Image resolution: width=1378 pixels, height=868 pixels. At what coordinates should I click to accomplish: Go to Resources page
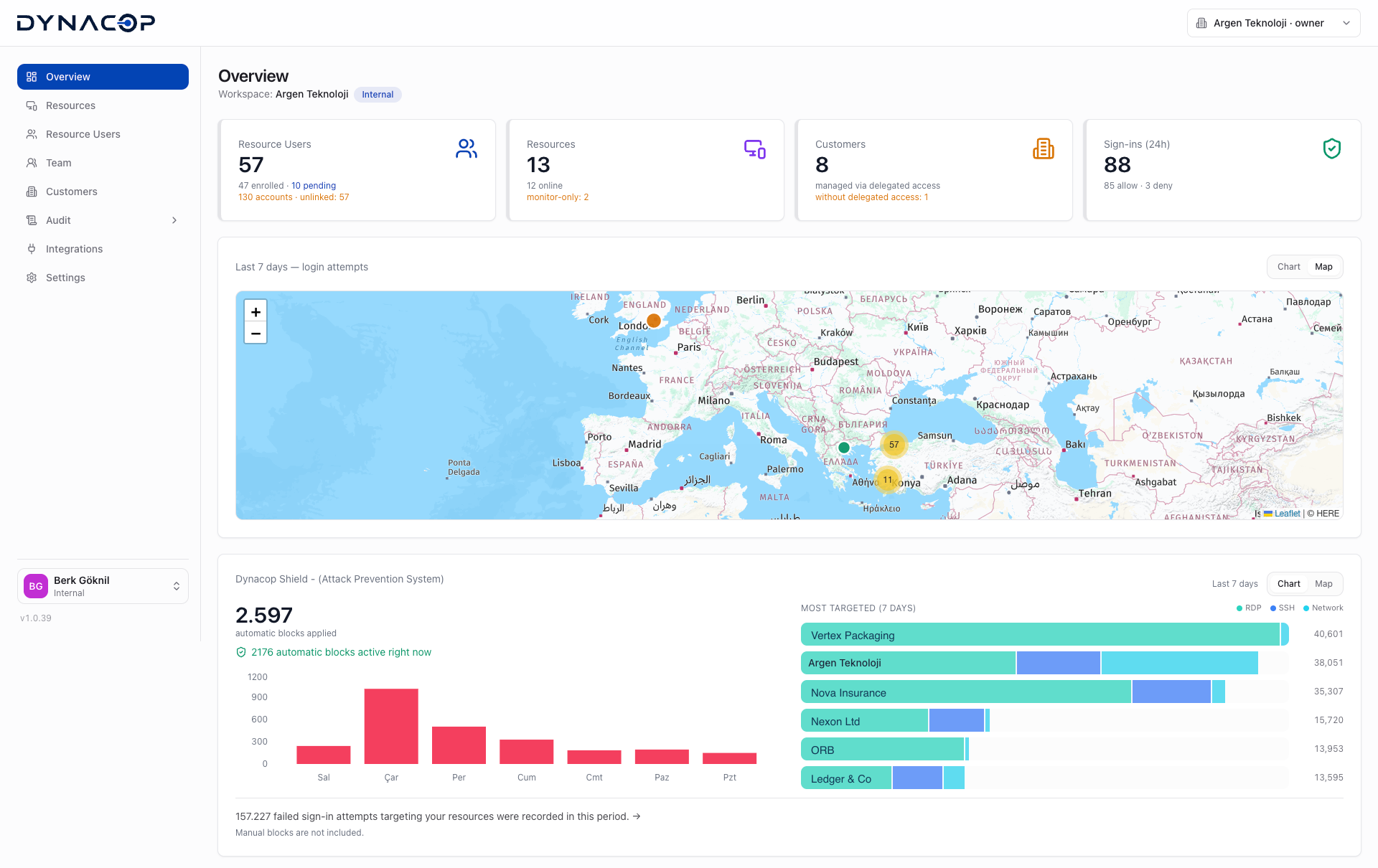[103, 105]
